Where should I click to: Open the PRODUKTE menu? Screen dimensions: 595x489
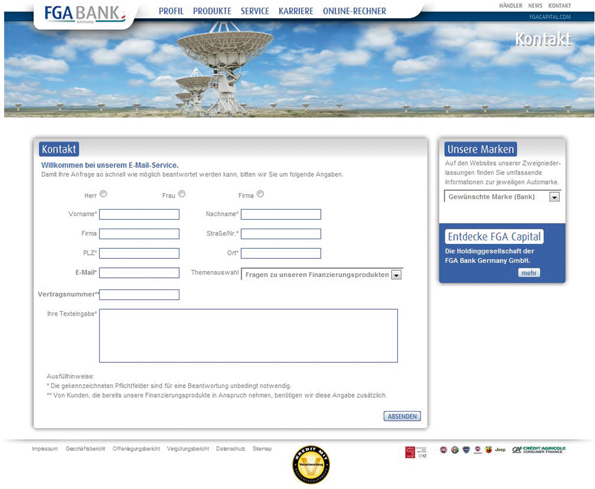[212, 11]
